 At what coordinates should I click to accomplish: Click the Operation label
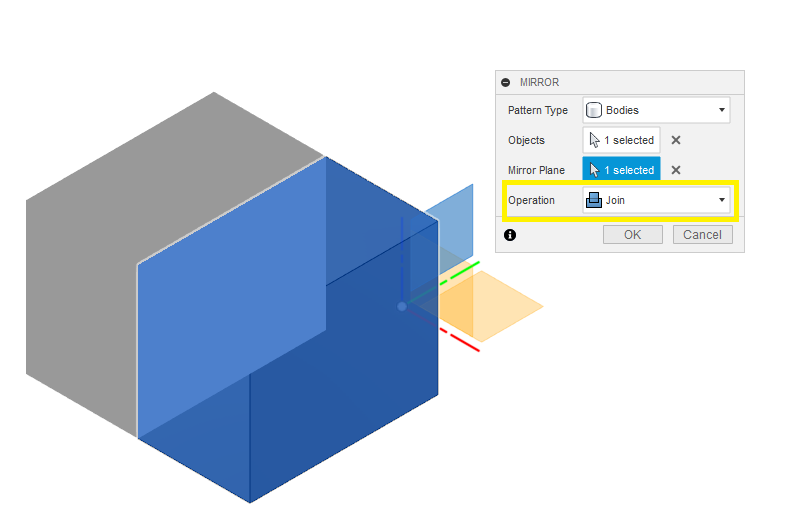coord(531,201)
